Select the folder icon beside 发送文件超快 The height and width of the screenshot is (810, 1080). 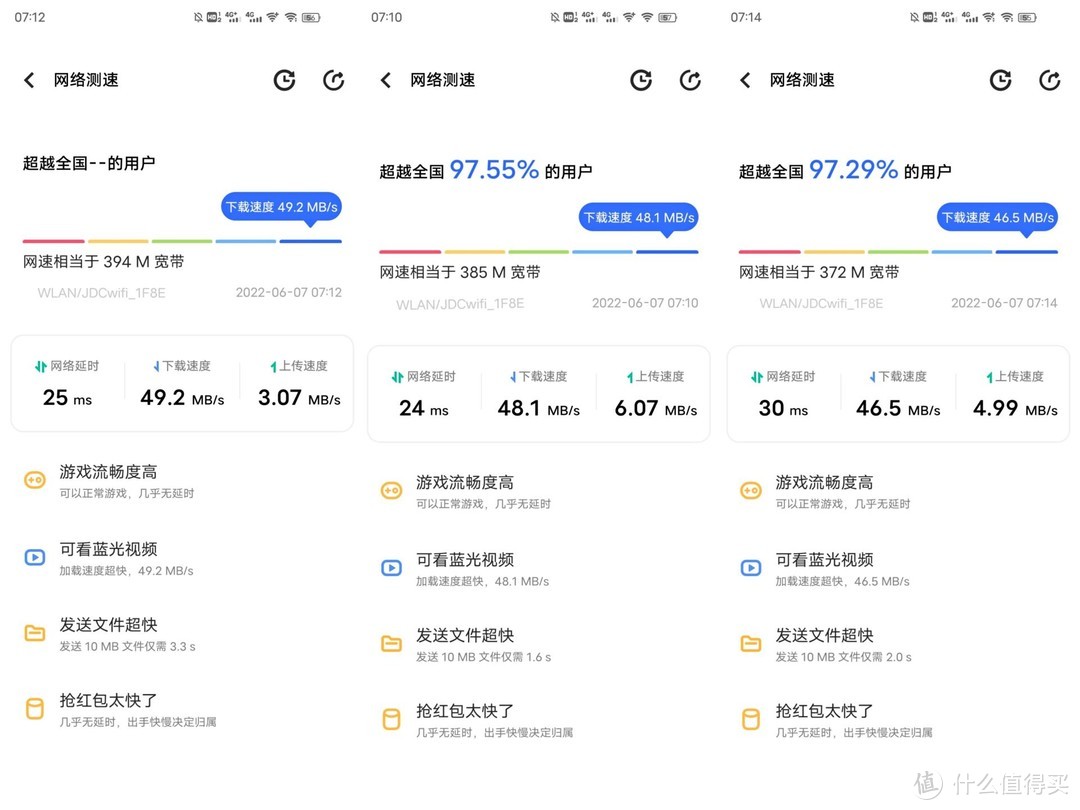(35, 634)
